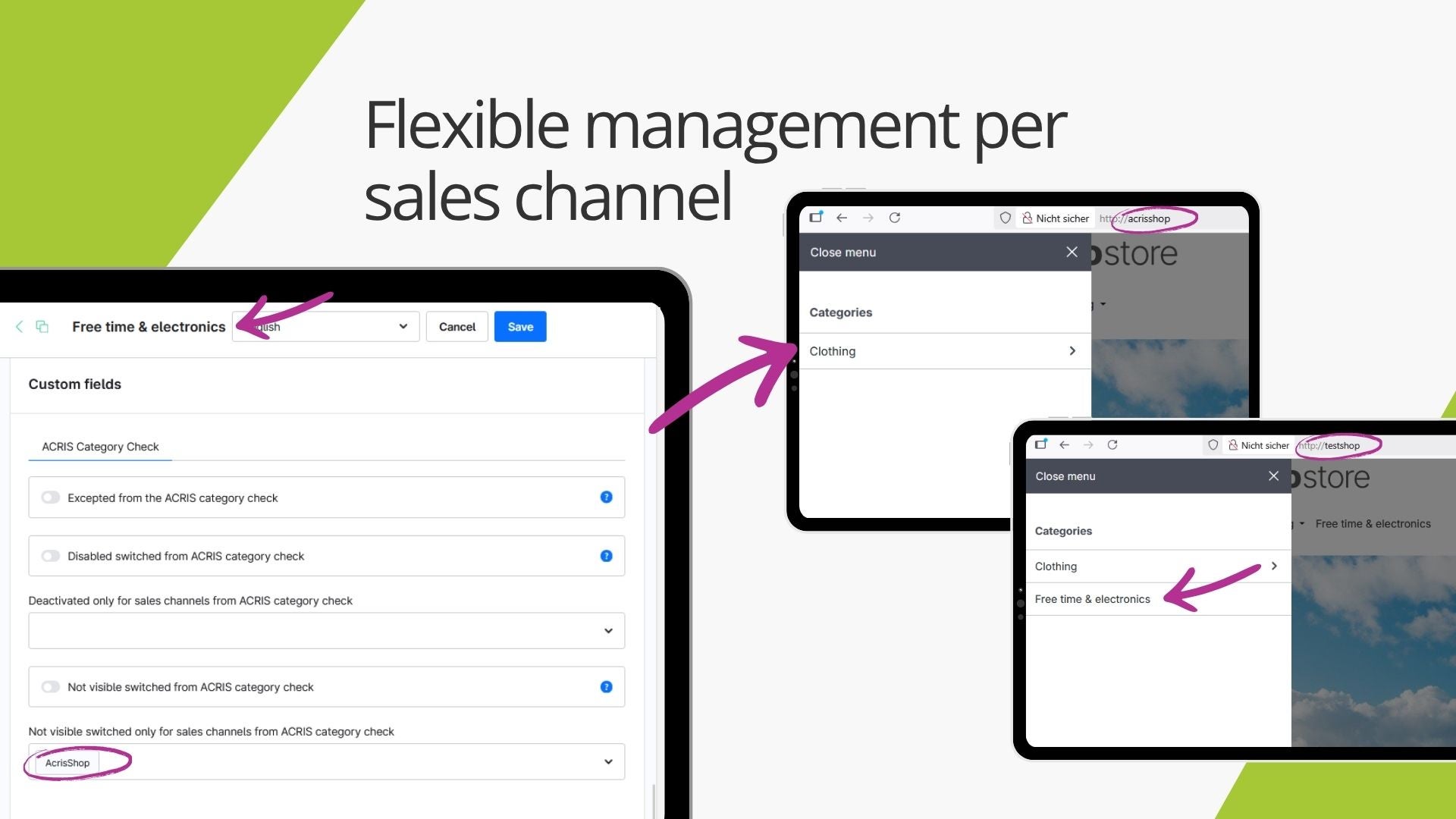This screenshot has width=1456, height=819.
Task: Remove or select the AcrisShop tag
Action: pyautogui.click(x=67, y=763)
